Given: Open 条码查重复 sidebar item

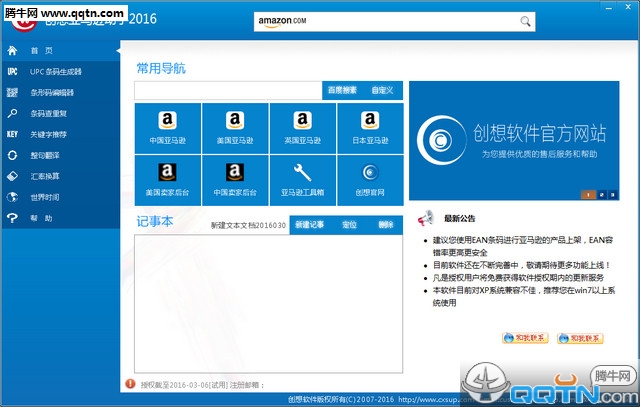Looking at the screenshot, I should tap(61, 113).
